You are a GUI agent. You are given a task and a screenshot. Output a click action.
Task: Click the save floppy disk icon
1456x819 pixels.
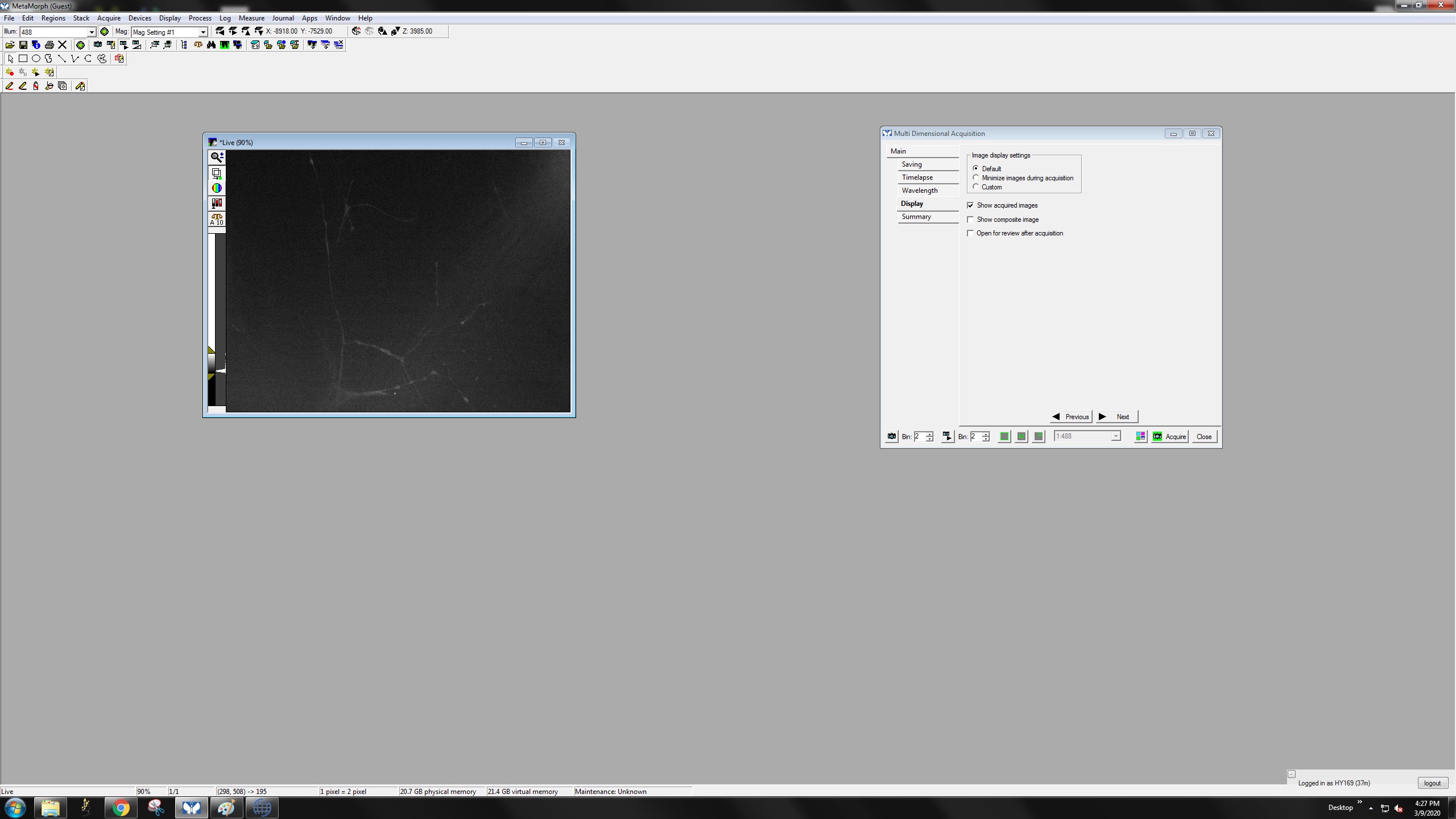(23, 45)
